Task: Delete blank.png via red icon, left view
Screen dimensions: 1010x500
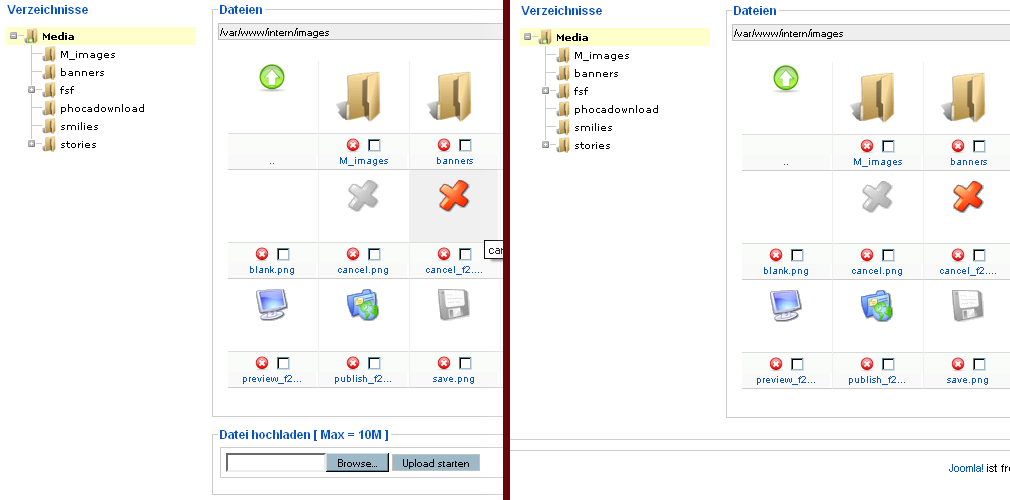Action: [x=262, y=254]
